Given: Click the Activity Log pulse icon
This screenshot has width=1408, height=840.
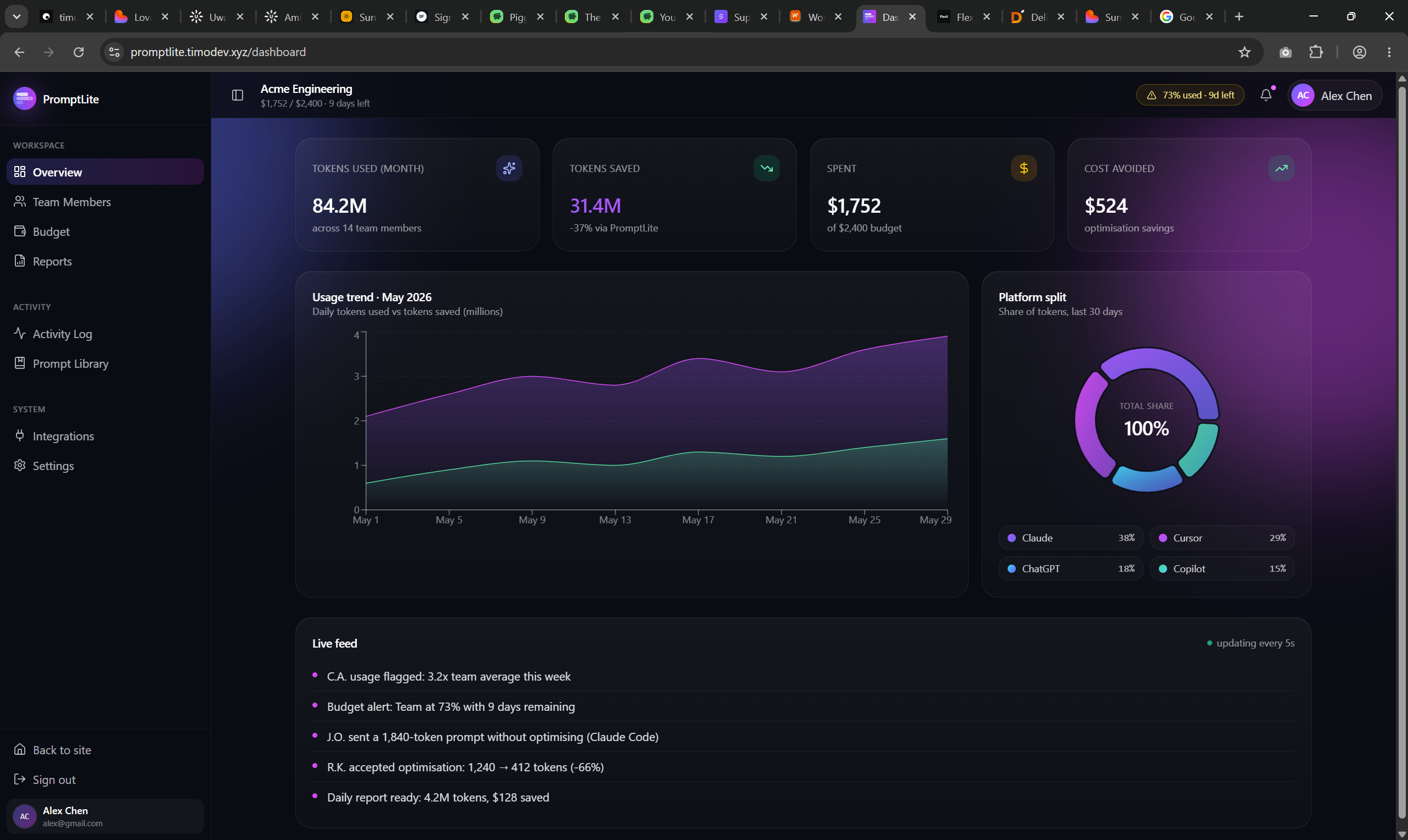Looking at the screenshot, I should pyautogui.click(x=20, y=333).
